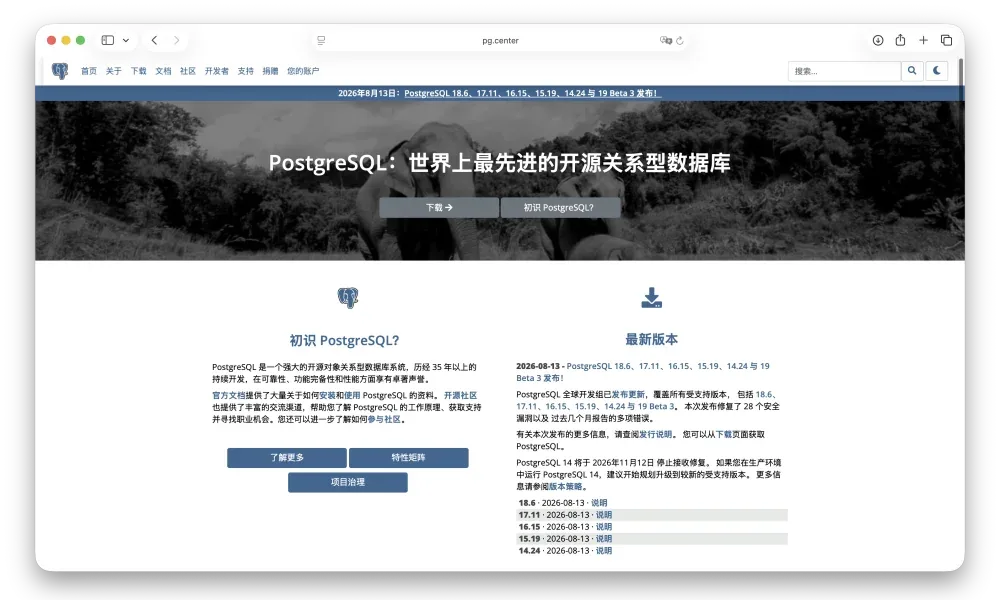
Task: Click the hero 下载 button
Action: coord(439,207)
